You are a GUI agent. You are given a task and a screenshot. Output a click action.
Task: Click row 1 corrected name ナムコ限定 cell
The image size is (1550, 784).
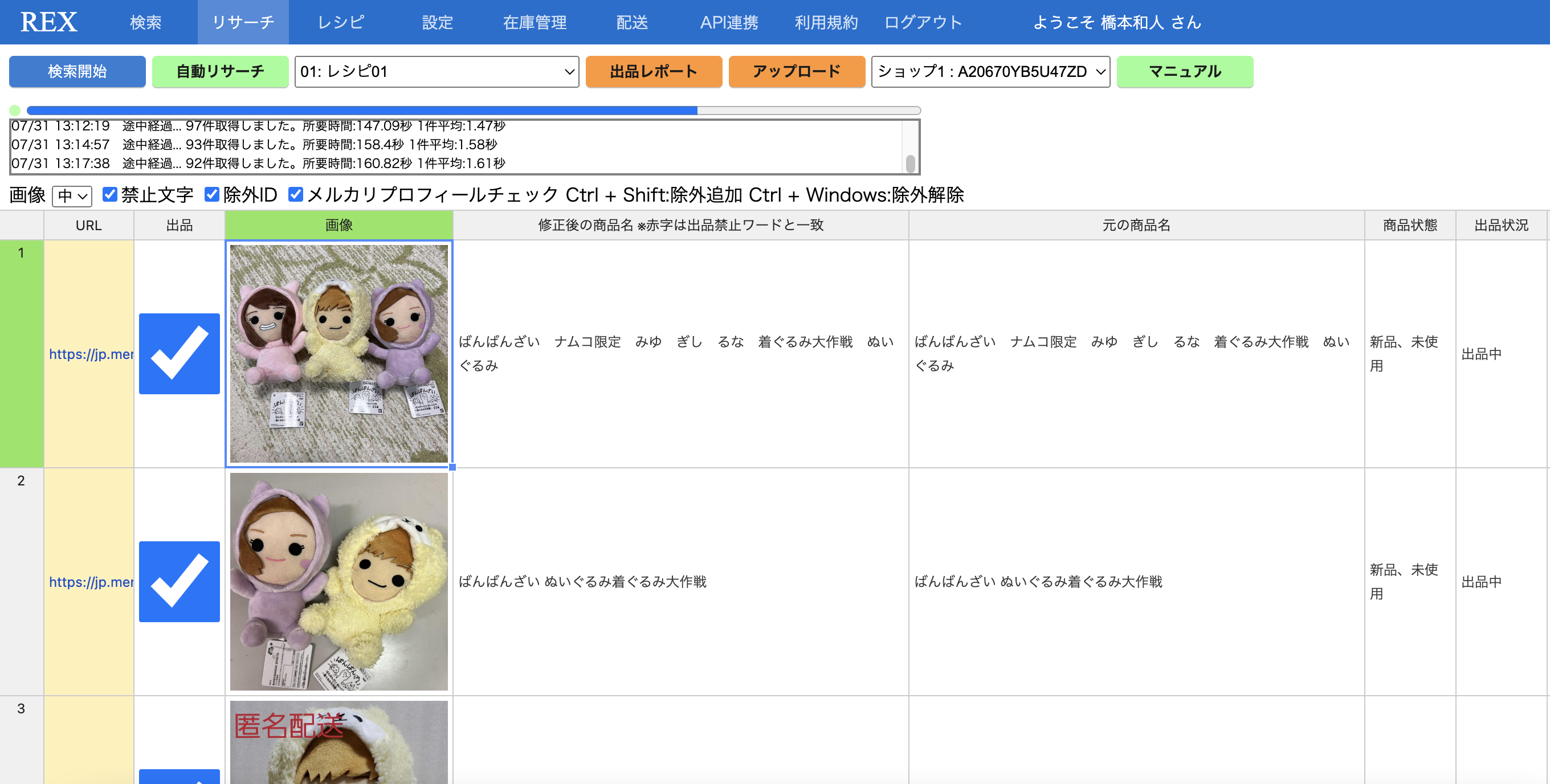coord(680,354)
